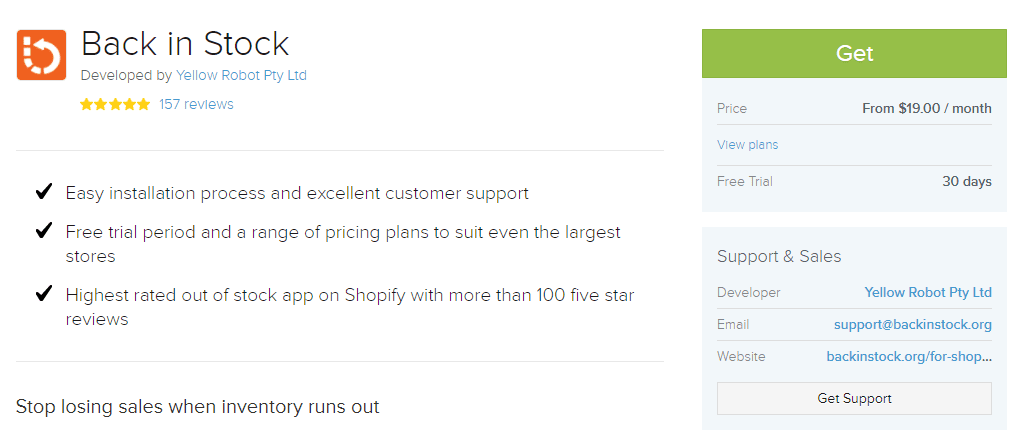Visit the backinstock.org website link
This screenshot has width=1031, height=437.
pos(908,357)
